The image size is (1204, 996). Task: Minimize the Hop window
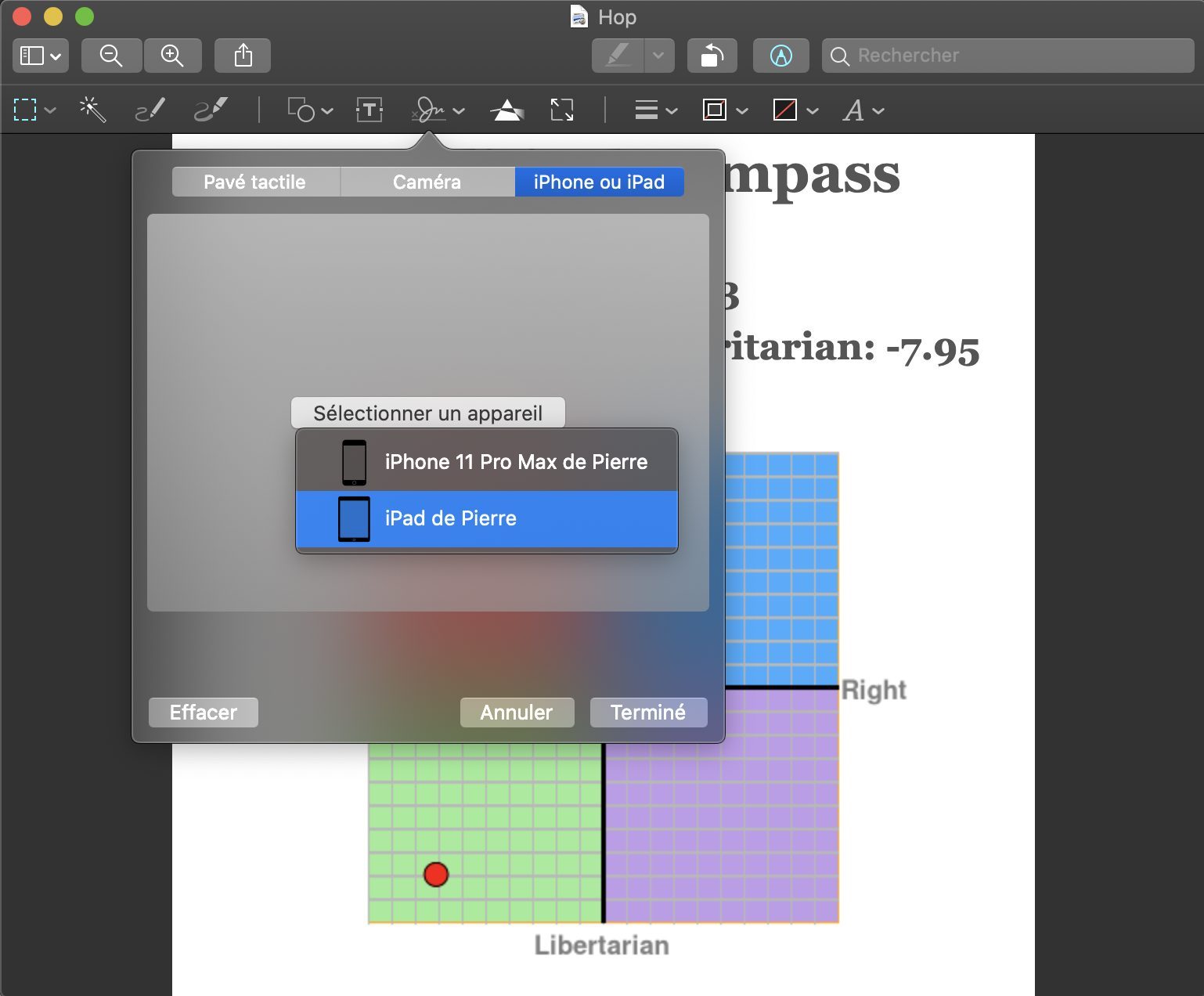[53, 16]
